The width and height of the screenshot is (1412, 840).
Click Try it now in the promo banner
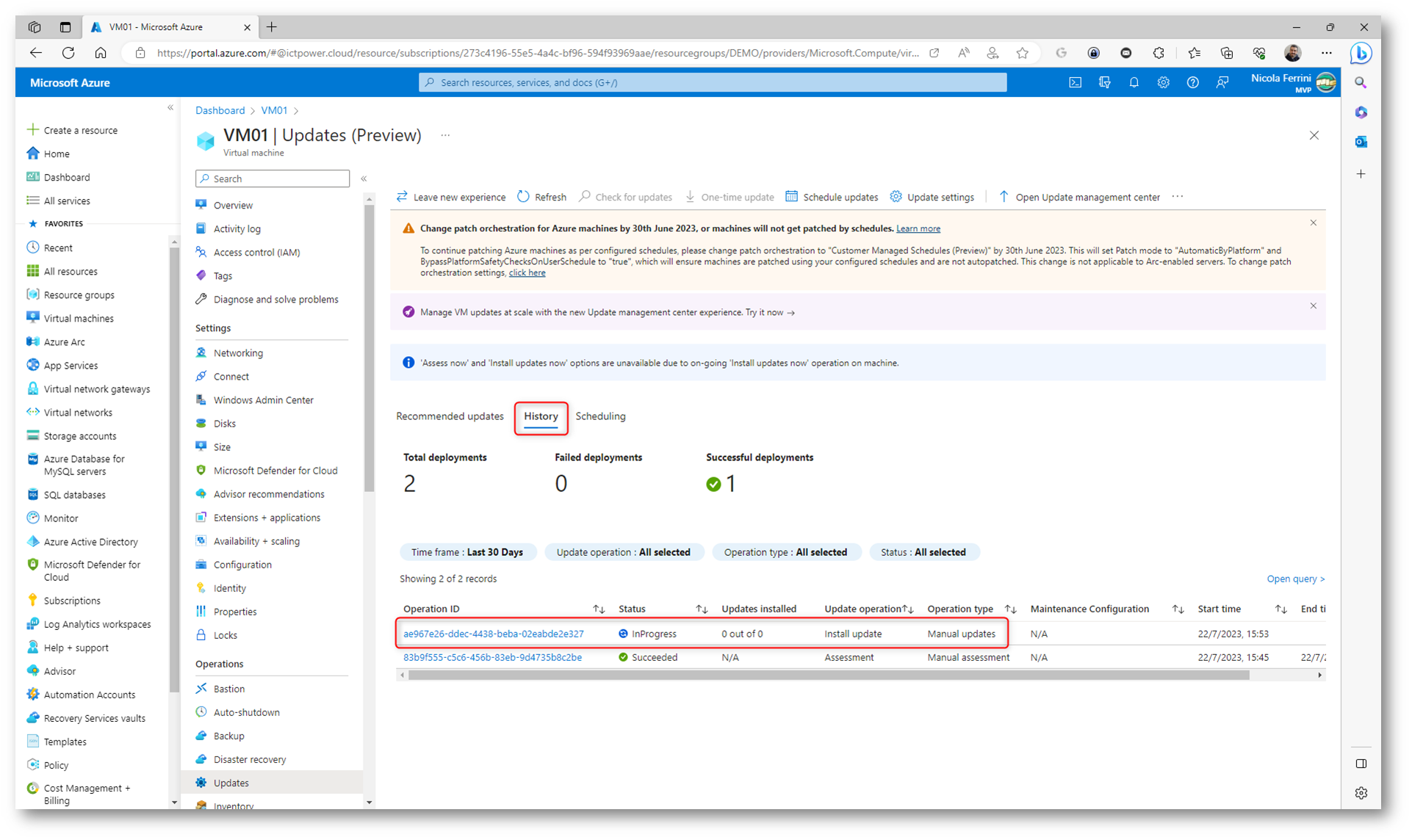[770, 312]
